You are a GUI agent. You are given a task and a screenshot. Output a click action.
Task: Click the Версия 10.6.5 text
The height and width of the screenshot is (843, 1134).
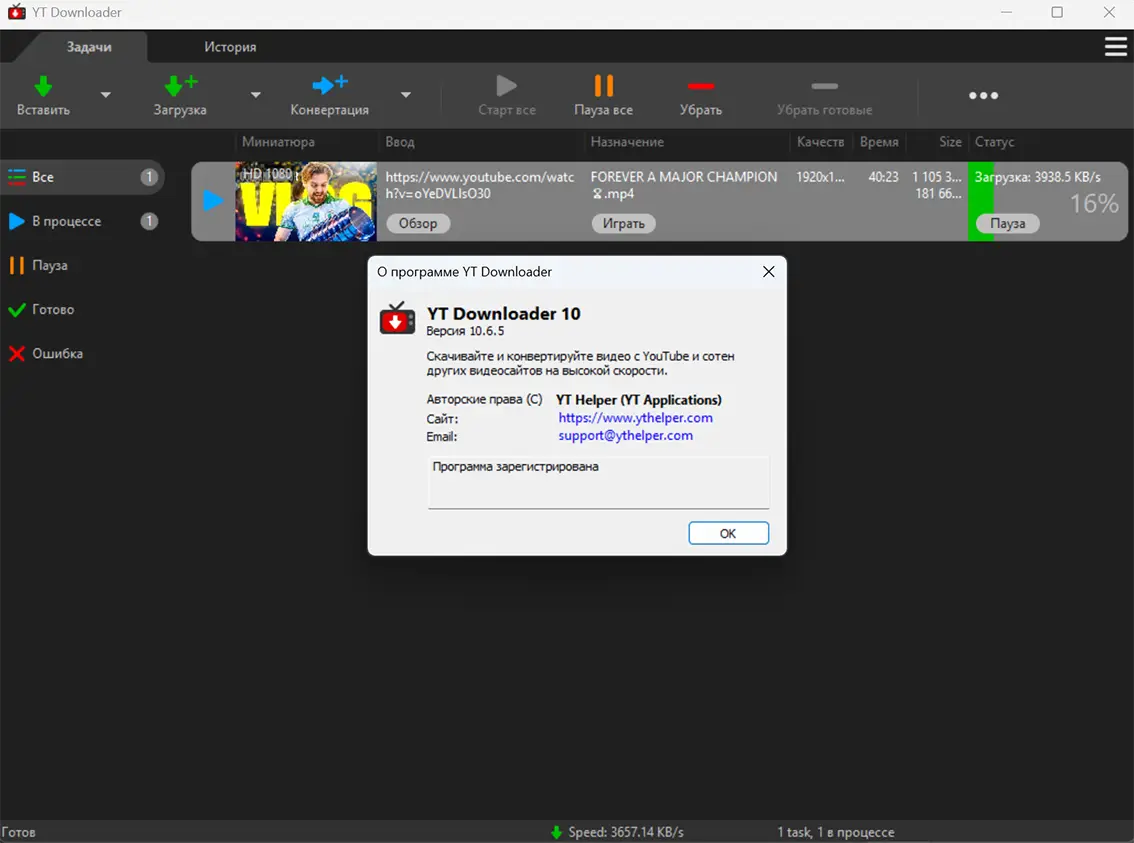tap(465, 331)
